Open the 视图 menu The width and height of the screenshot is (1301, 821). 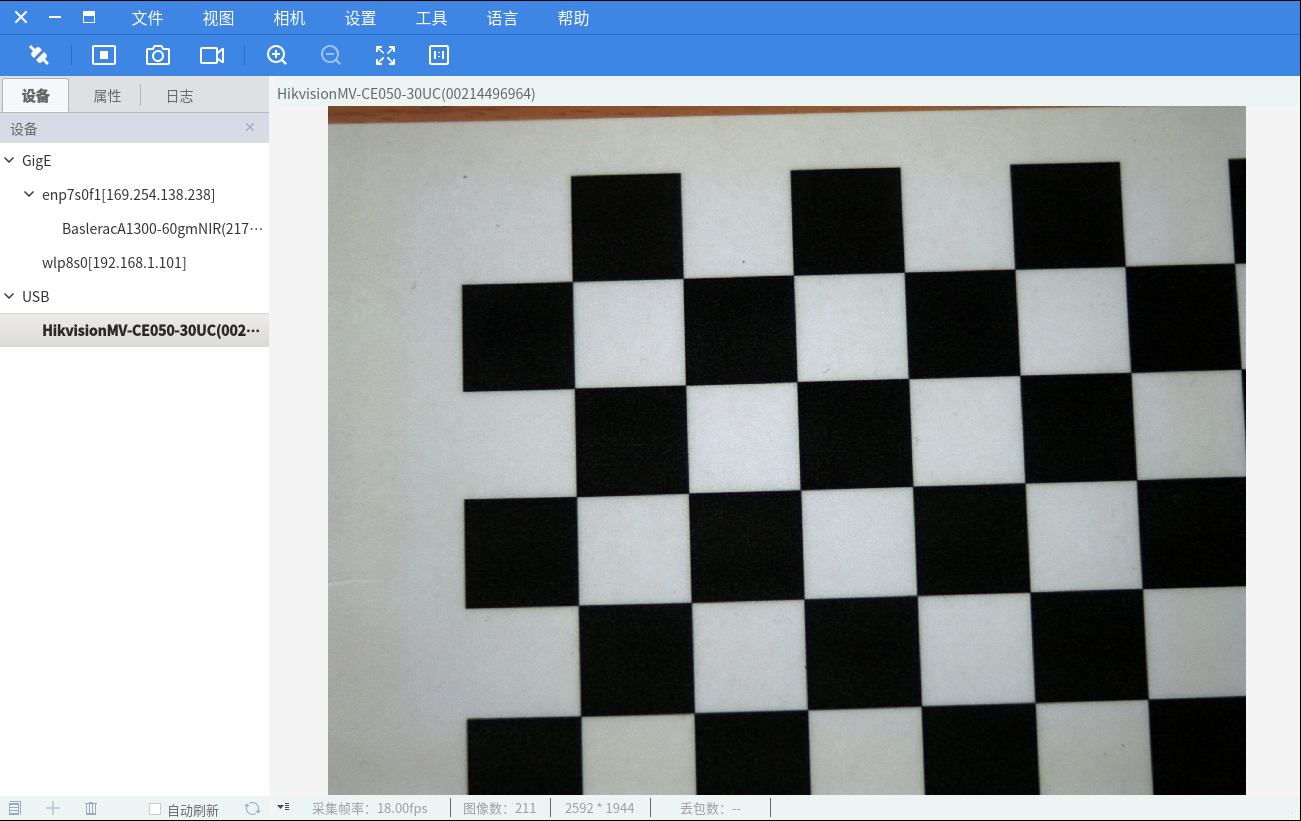tap(218, 18)
